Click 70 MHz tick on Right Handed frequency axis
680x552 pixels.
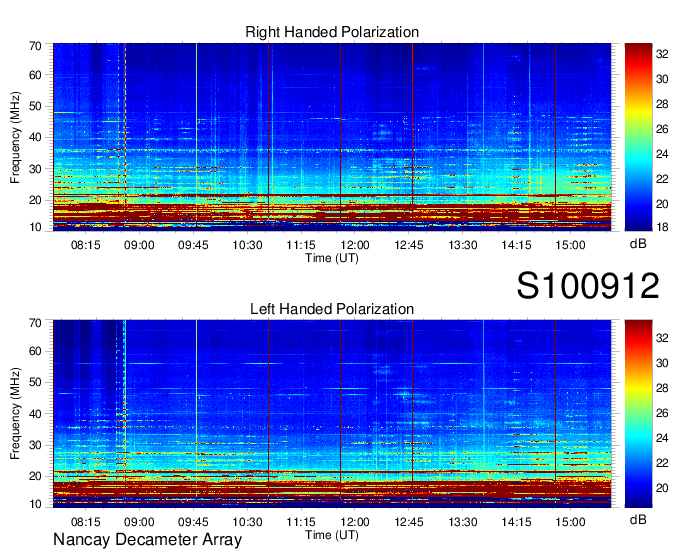click(35, 46)
